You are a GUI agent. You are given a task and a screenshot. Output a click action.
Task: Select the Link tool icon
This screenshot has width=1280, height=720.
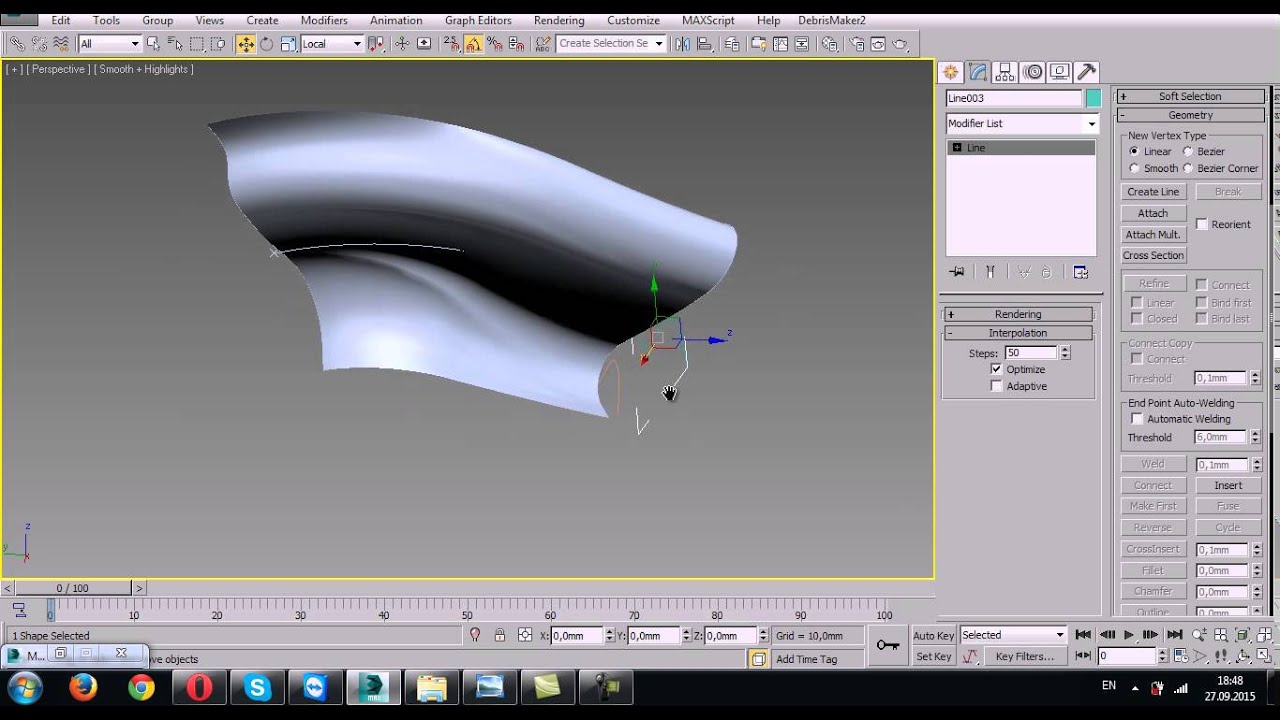(x=17, y=44)
